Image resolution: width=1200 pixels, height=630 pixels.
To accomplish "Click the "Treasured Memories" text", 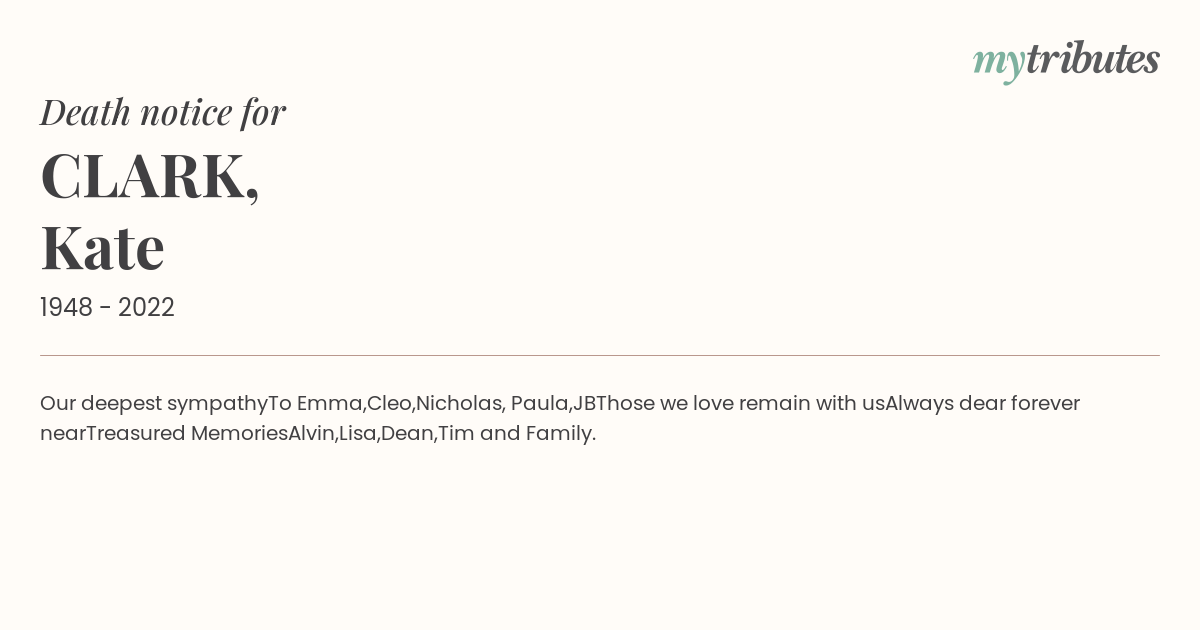I will (187, 434).
